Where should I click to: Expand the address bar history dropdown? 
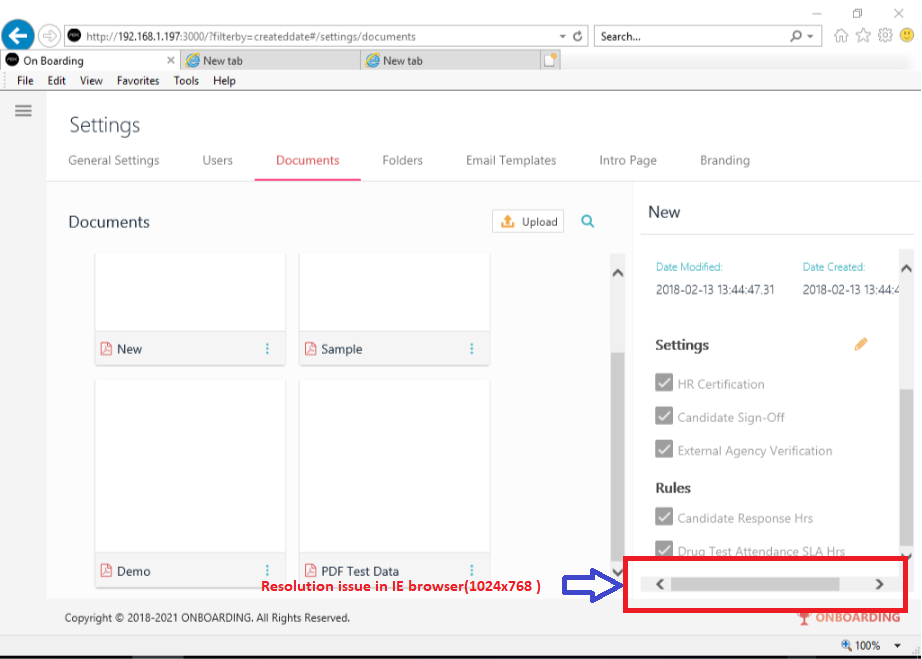[x=563, y=36]
